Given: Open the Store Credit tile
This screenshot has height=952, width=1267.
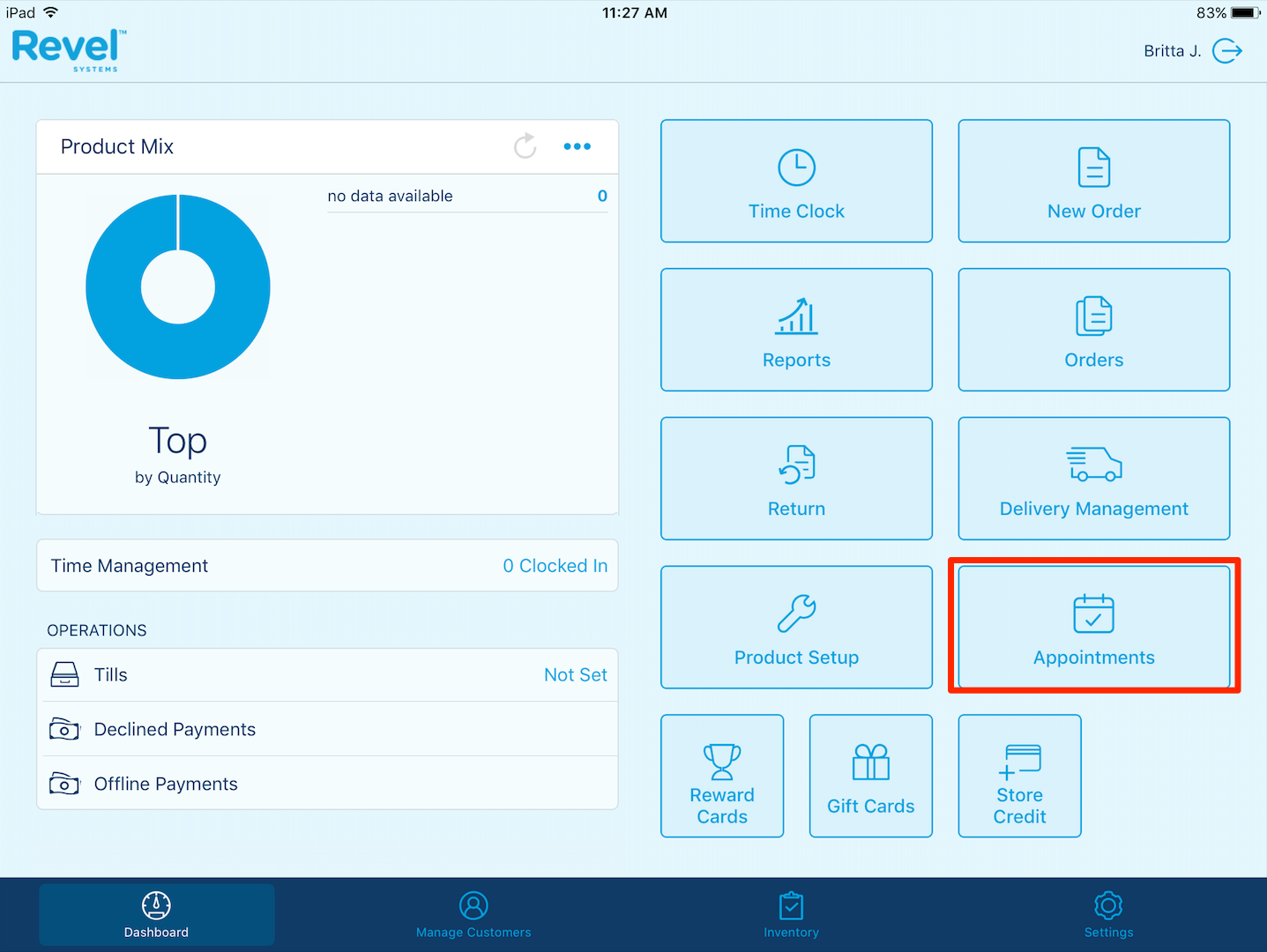Looking at the screenshot, I should pos(1019,776).
